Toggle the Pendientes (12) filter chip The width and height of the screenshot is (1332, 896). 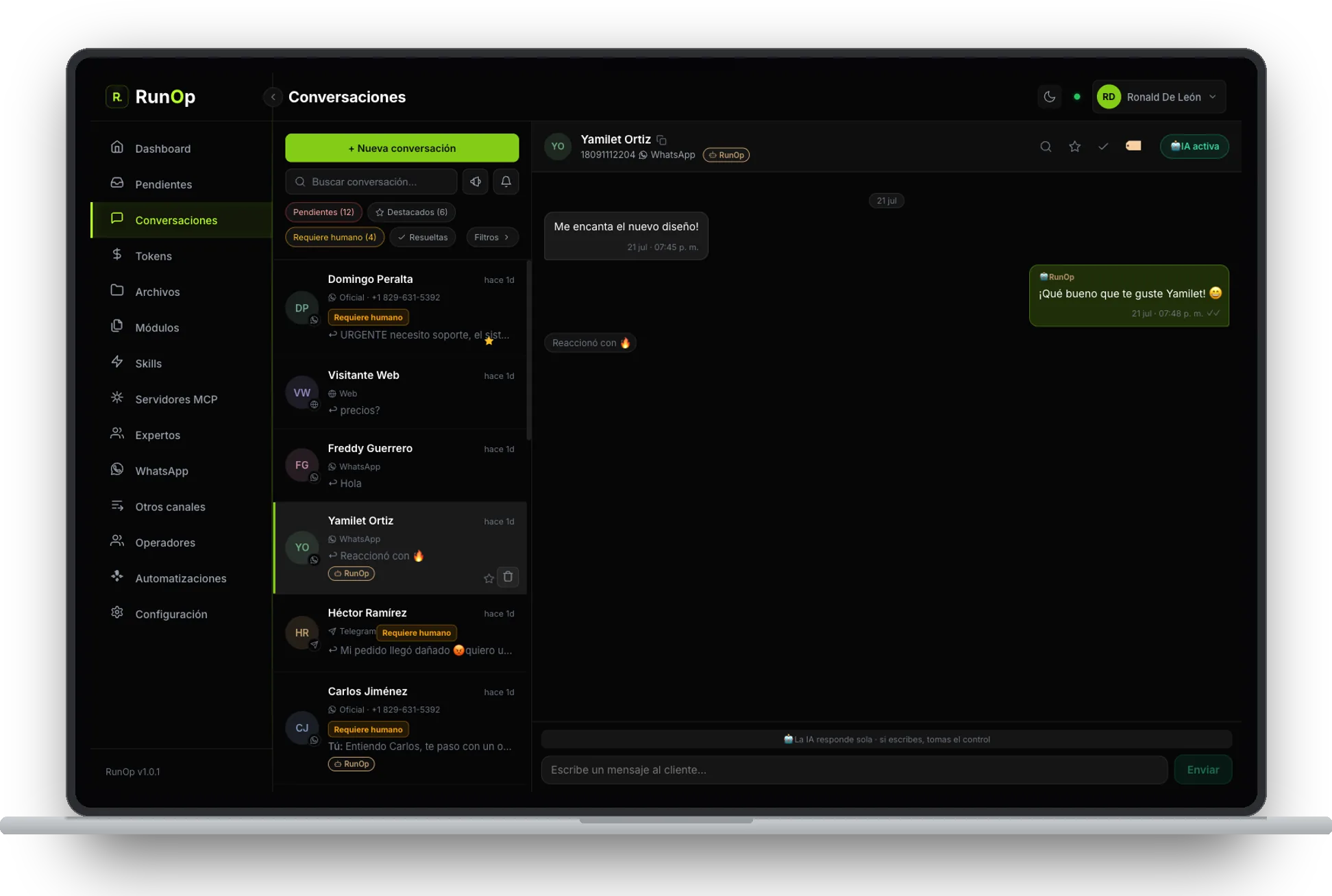tap(323, 212)
